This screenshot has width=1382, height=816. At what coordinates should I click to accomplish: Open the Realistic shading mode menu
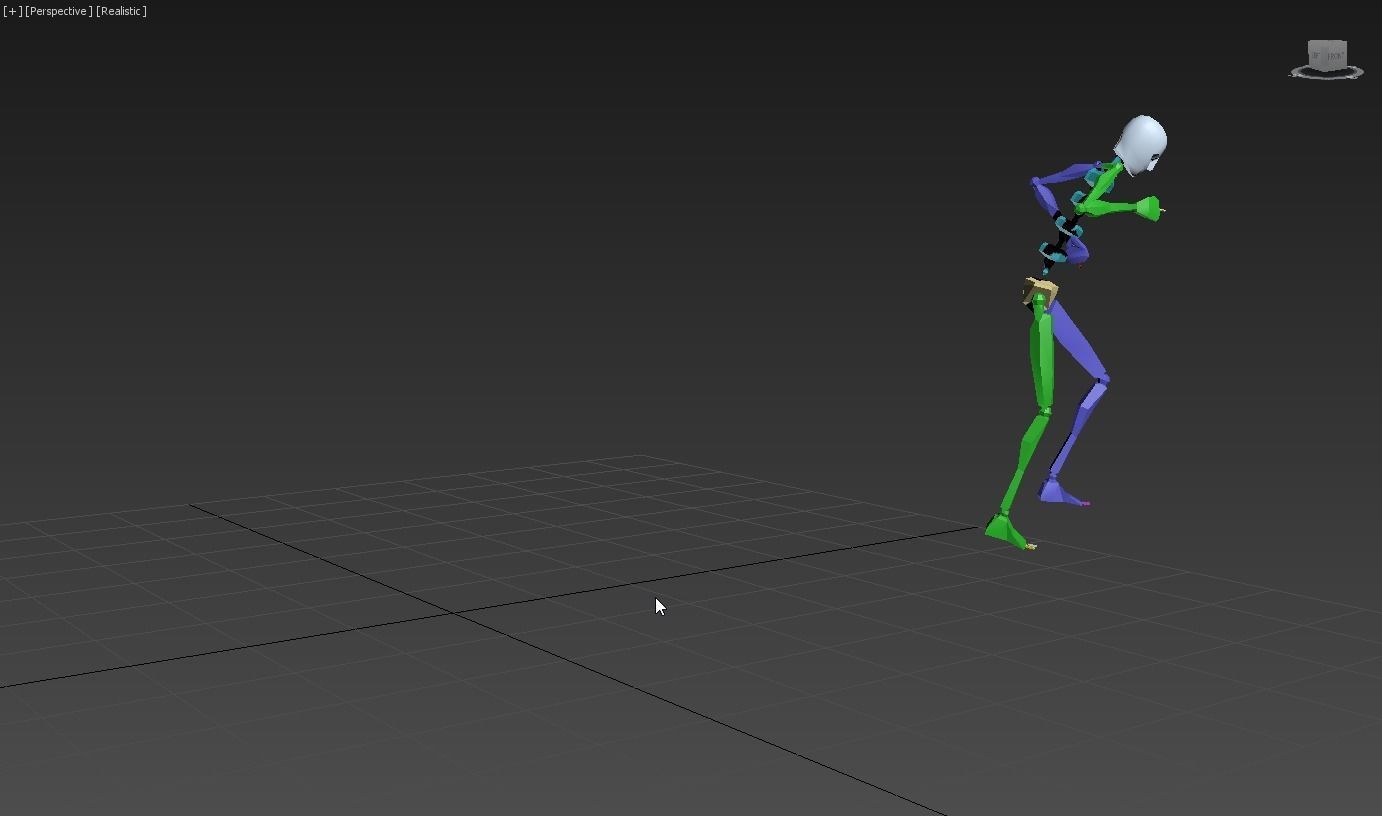tap(121, 11)
